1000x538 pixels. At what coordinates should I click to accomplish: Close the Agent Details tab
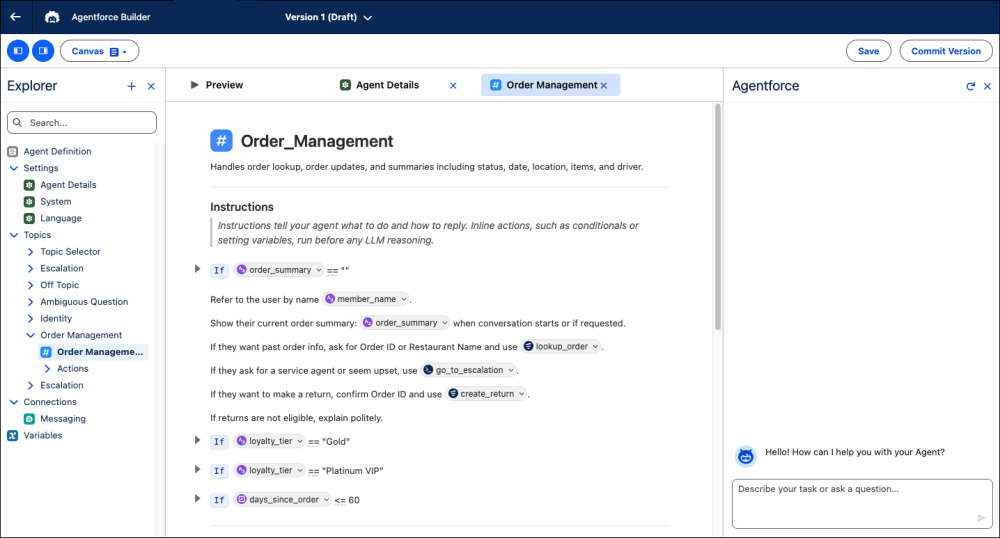coord(453,85)
